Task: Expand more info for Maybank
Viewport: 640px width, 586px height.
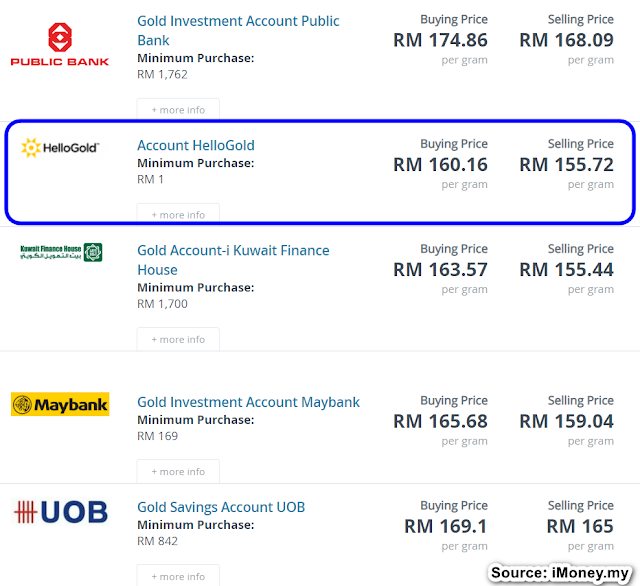Action: pos(178,471)
